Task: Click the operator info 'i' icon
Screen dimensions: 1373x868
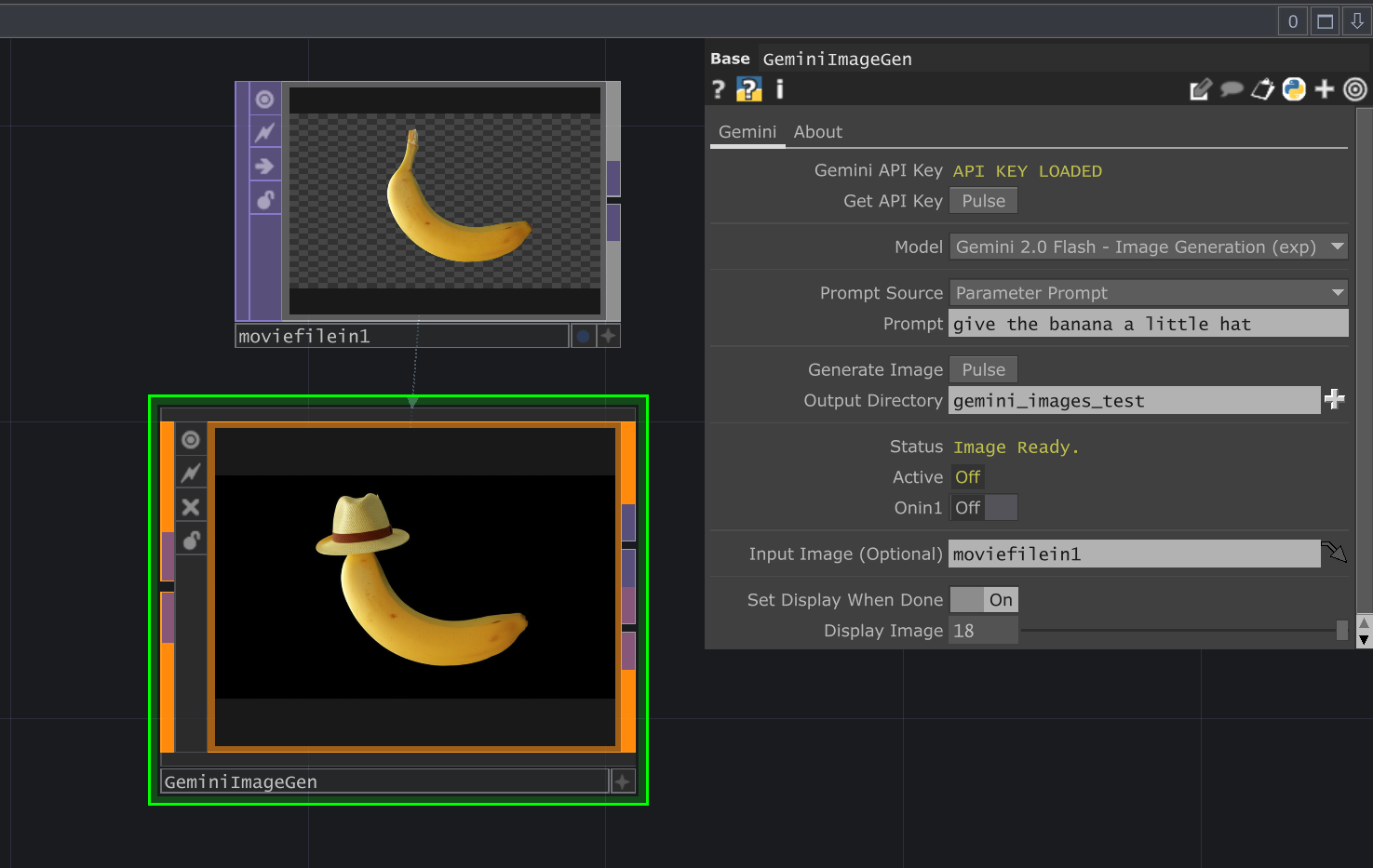Action: click(780, 89)
